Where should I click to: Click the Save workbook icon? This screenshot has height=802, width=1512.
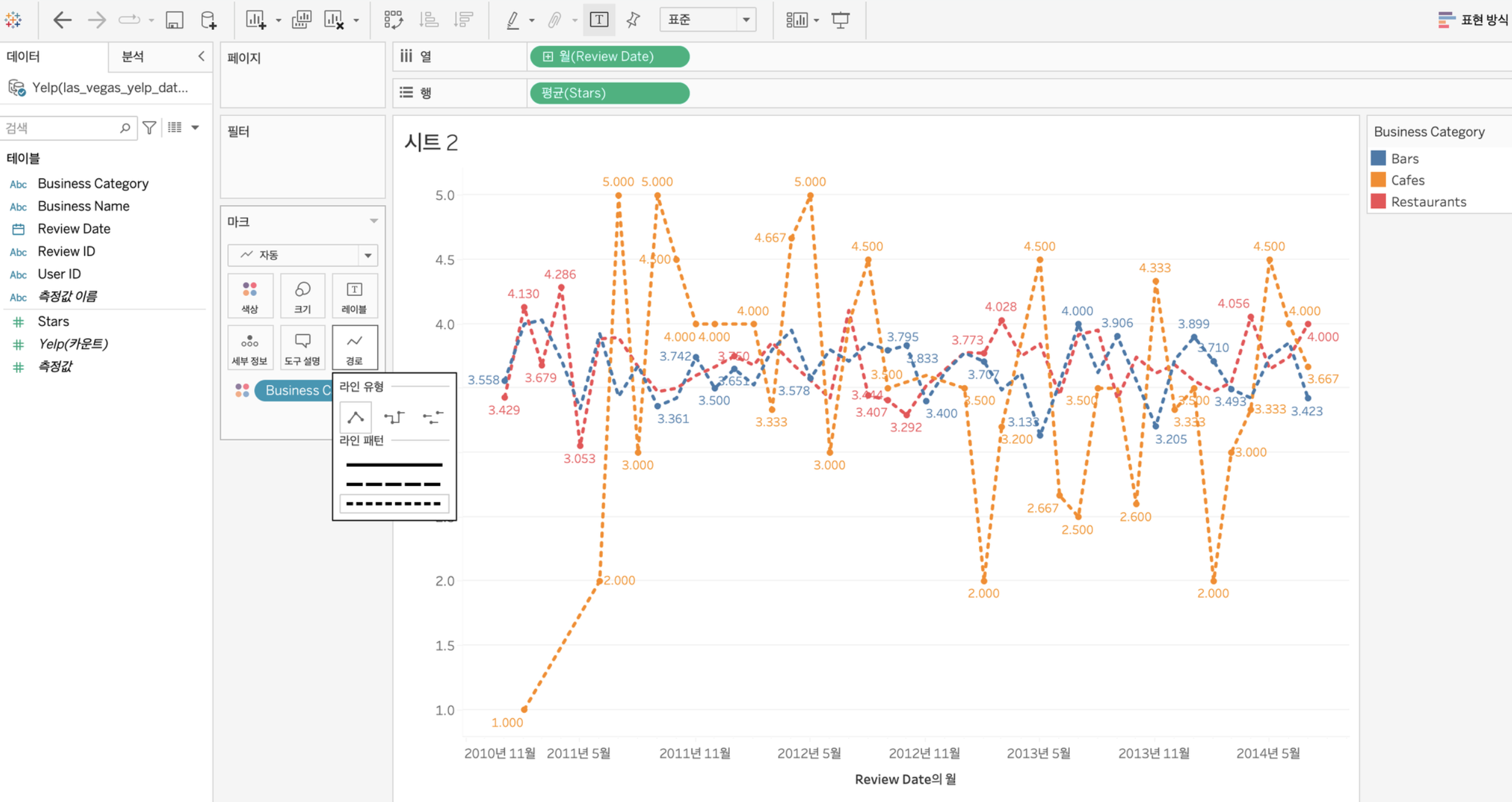coord(174,20)
